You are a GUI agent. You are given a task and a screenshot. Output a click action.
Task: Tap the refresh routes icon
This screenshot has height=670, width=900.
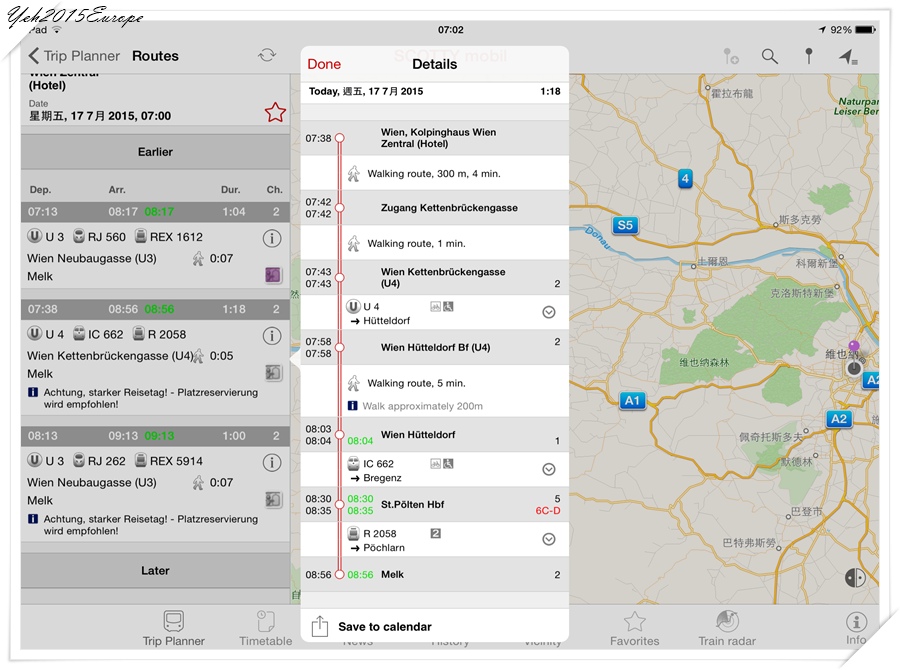267,55
